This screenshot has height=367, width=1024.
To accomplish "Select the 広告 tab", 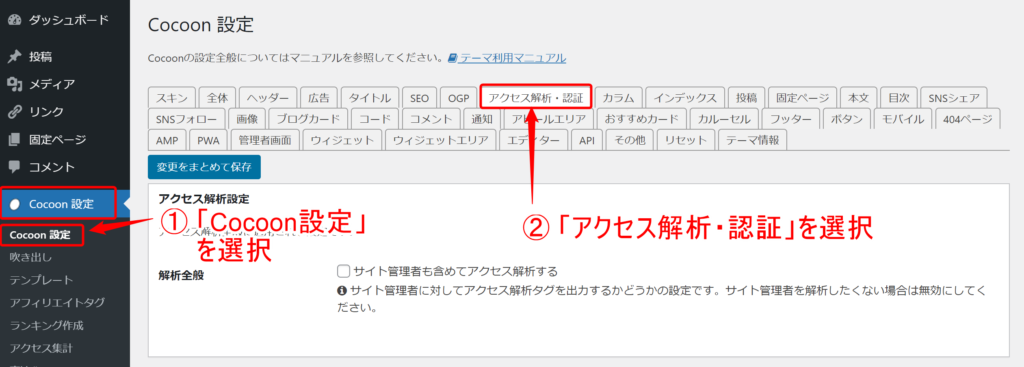I will (319, 98).
